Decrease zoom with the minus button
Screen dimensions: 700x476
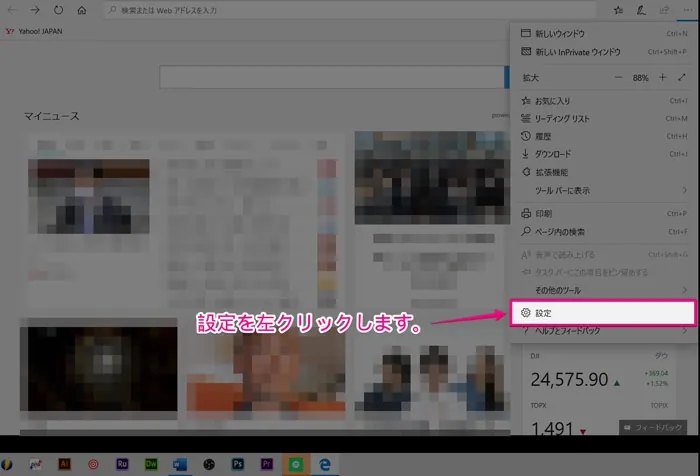click(x=618, y=78)
